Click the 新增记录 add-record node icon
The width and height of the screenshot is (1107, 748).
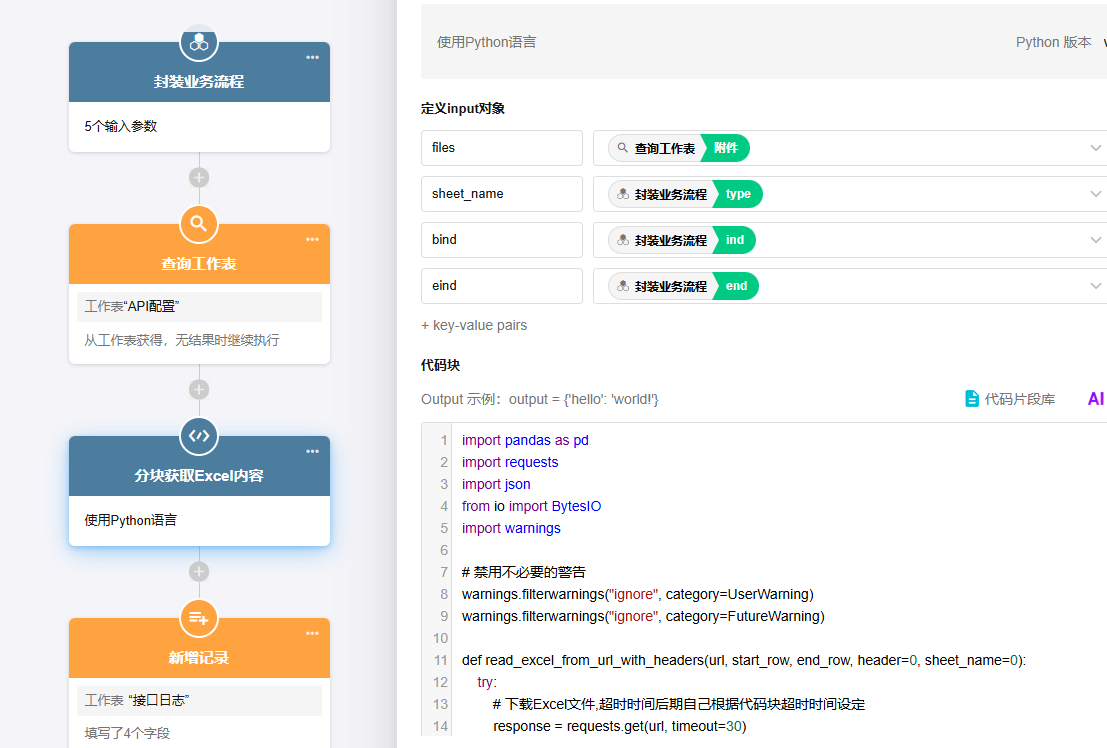pos(199,618)
